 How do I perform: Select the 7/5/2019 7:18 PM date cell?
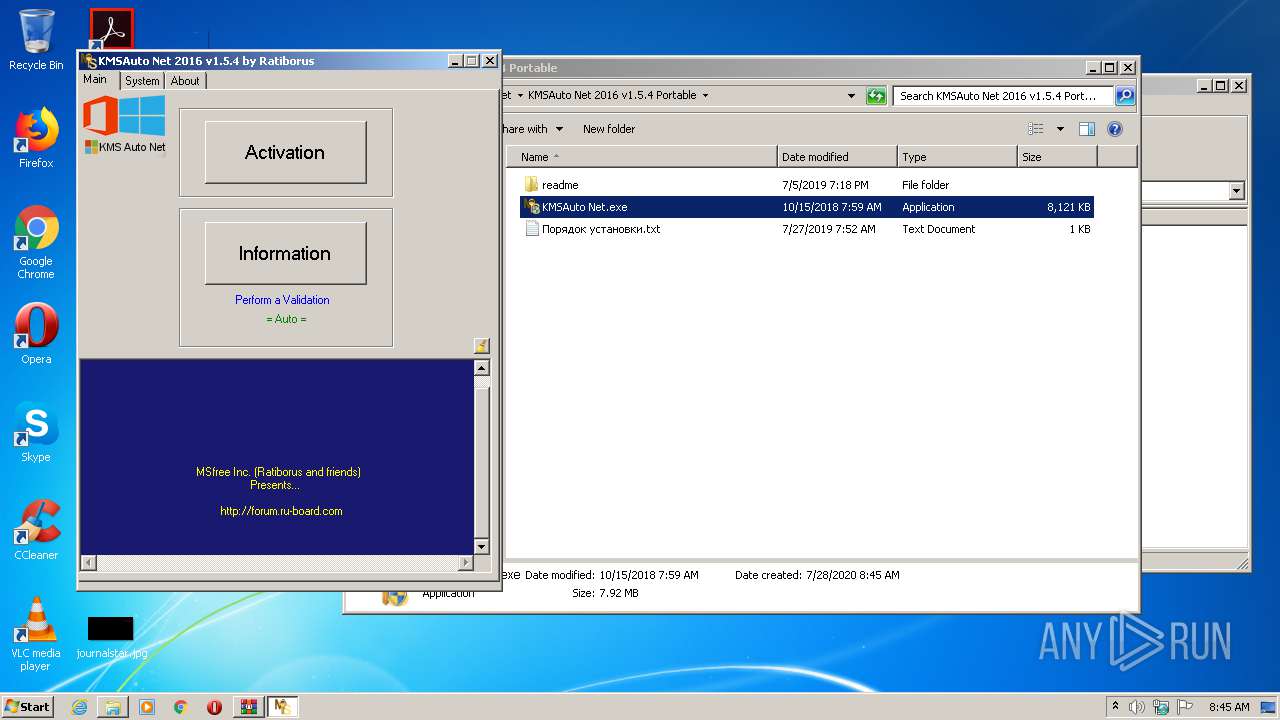pyautogui.click(x=825, y=185)
